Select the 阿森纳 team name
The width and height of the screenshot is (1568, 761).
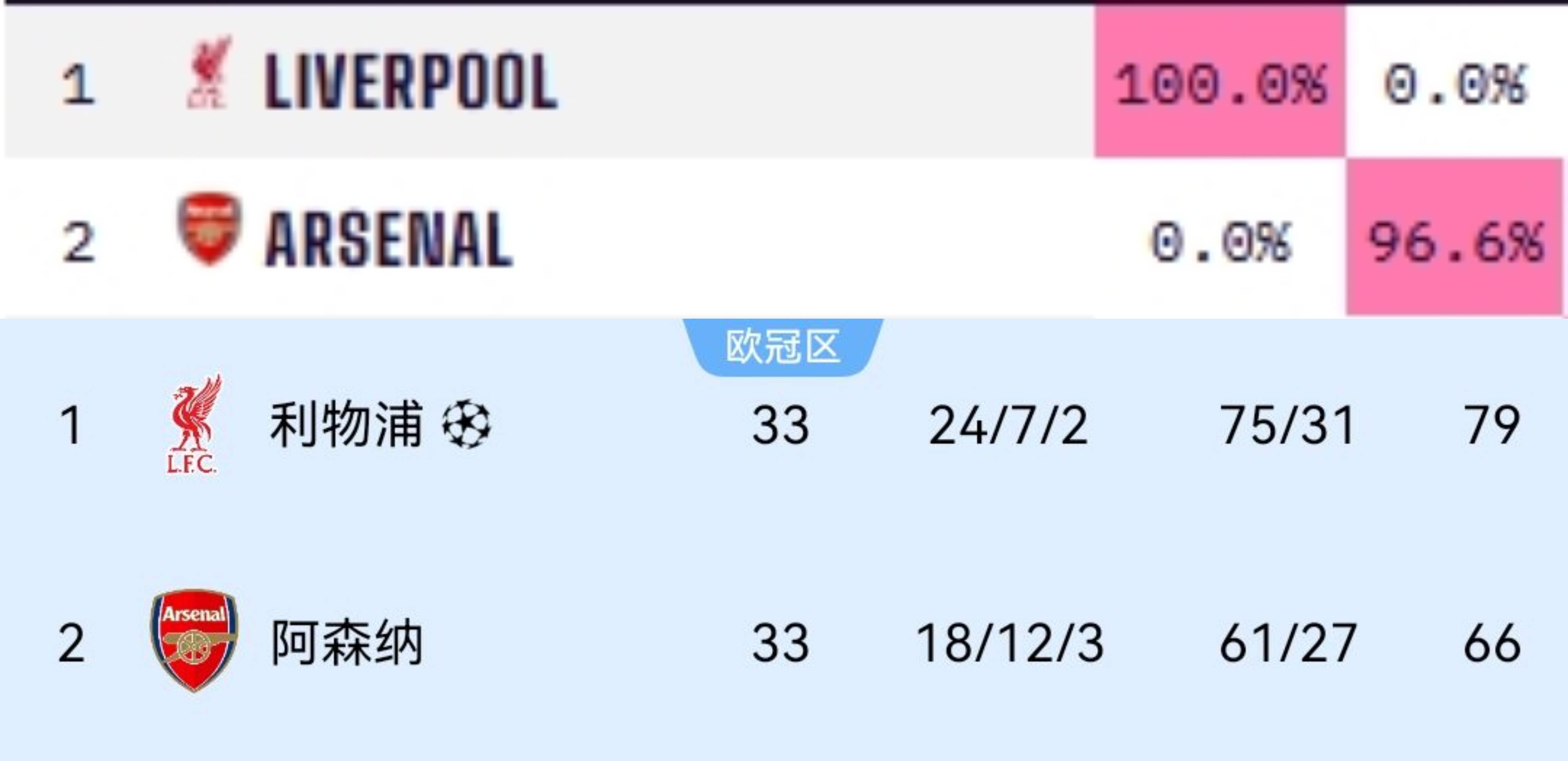click(346, 642)
